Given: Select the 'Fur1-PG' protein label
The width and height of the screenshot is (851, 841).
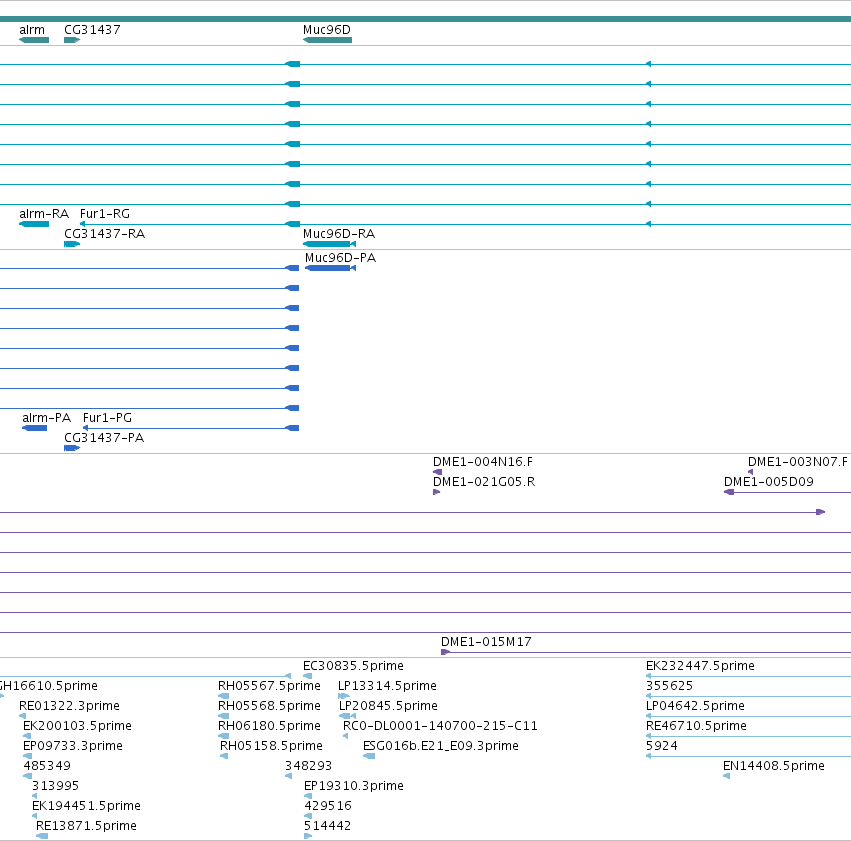Looking at the screenshot, I should (x=107, y=418).
